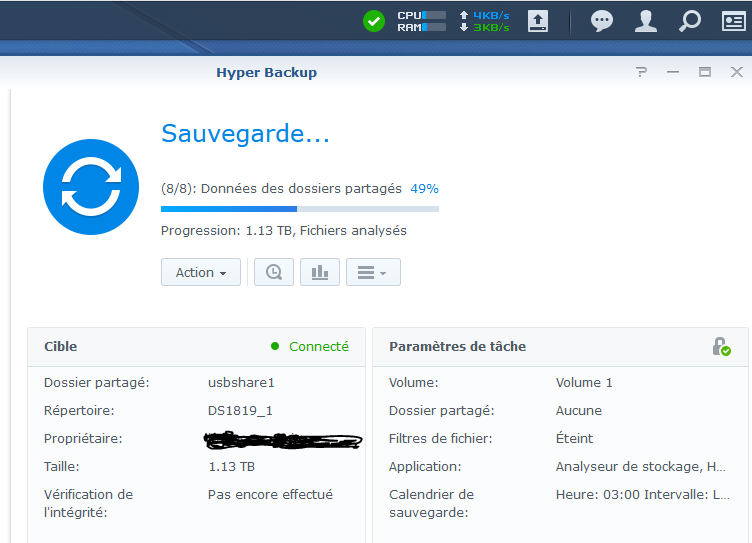Screen dimensions: 752x543
Task: Click the 1.13 TB size value
Action: (232, 467)
